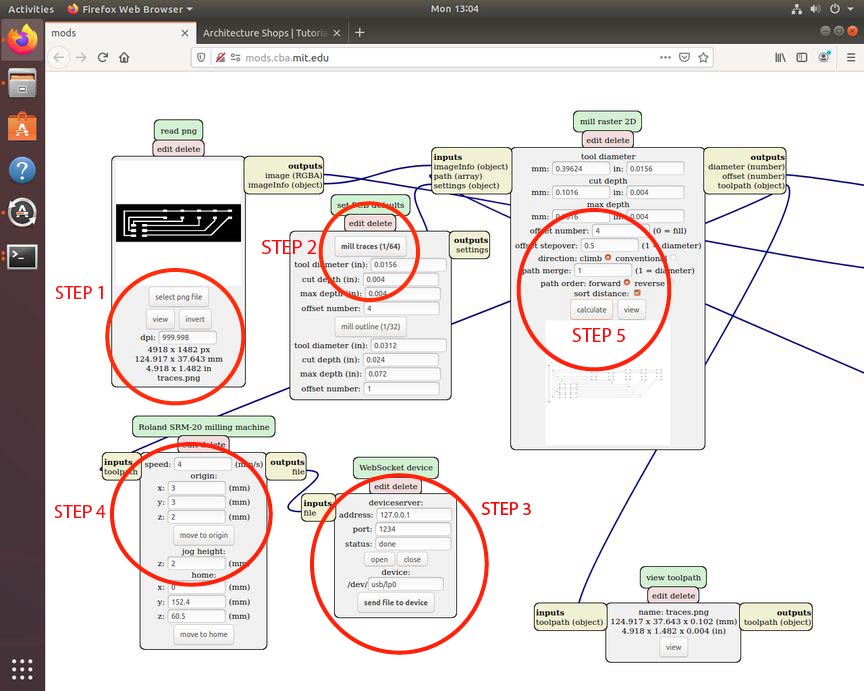Viewport: 864px width, 691px height.
Task: Open the page actions ellipsis menu
Action: point(665,58)
